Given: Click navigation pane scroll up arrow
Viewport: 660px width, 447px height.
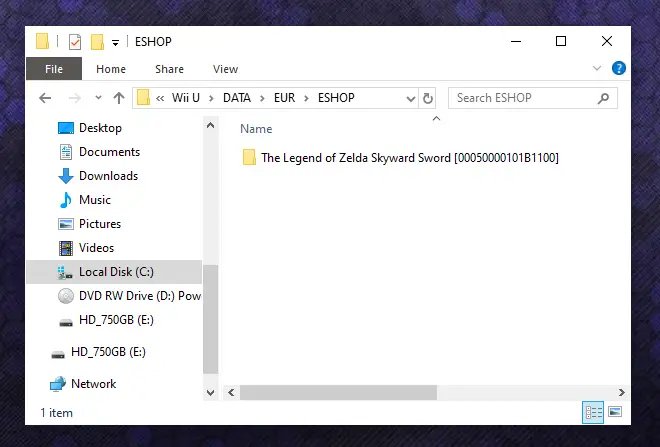Looking at the screenshot, I should [x=210, y=125].
